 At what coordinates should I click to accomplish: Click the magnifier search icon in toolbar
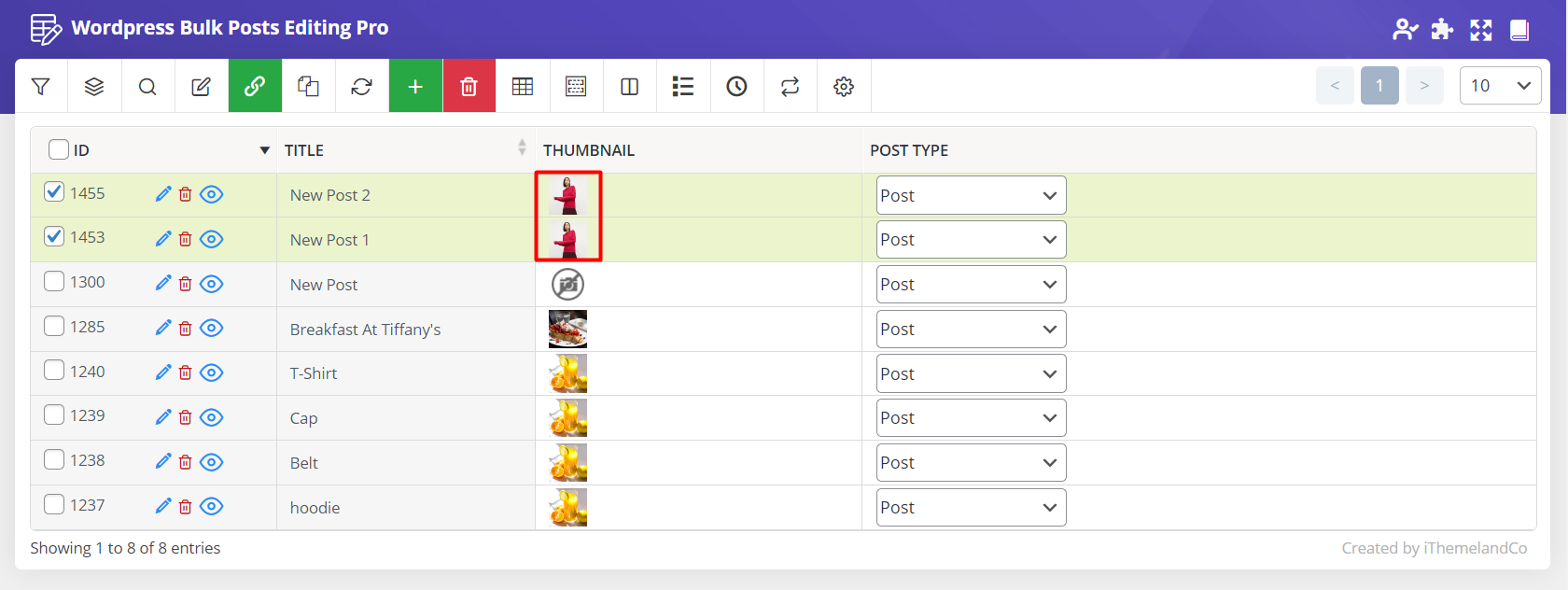[x=147, y=87]
